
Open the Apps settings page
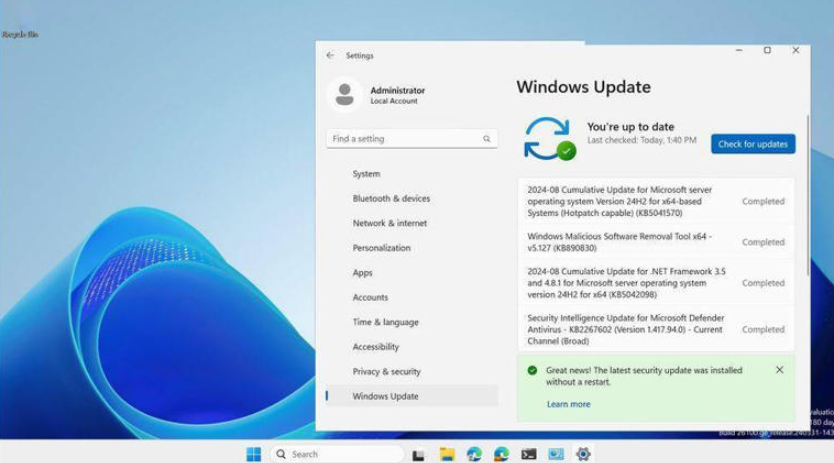click(x=412, y=273)
